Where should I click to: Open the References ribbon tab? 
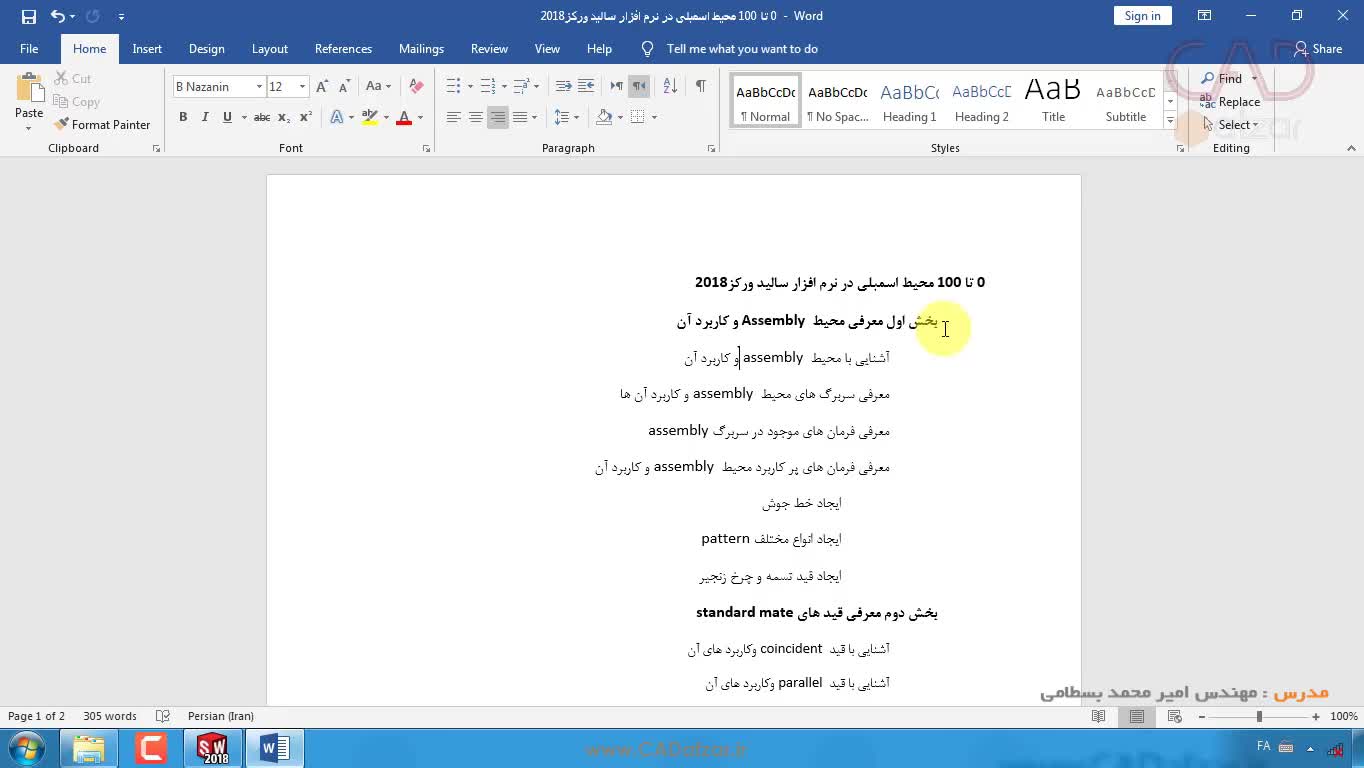343,49
